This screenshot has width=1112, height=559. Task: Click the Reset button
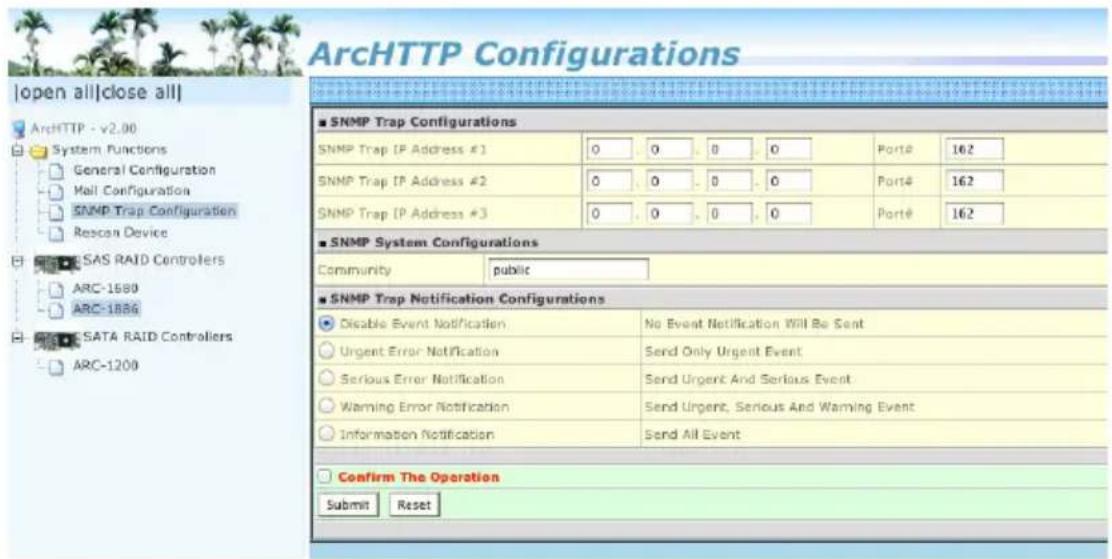tap(415, 505)
